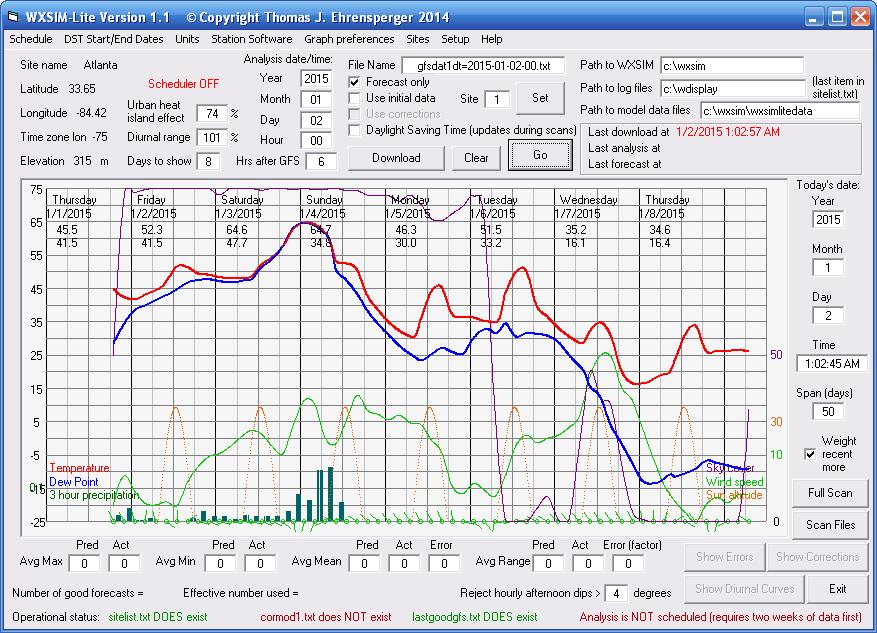This screenshot has width=877, height=633.
Task: Click the Exit button
Action: click(837, 588)
